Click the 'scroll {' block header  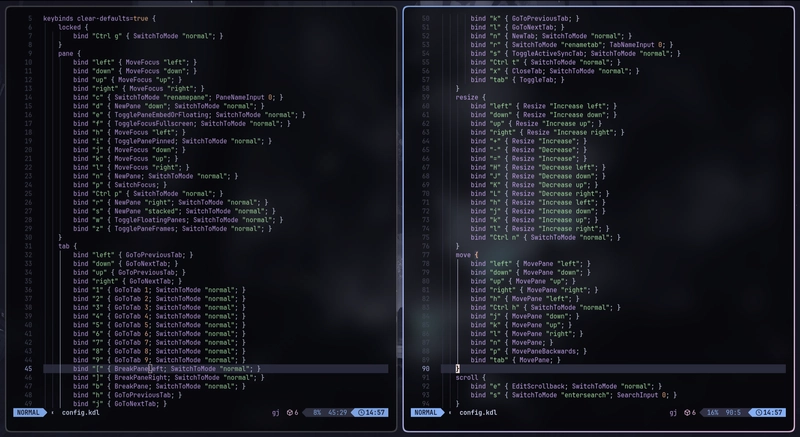470,378
